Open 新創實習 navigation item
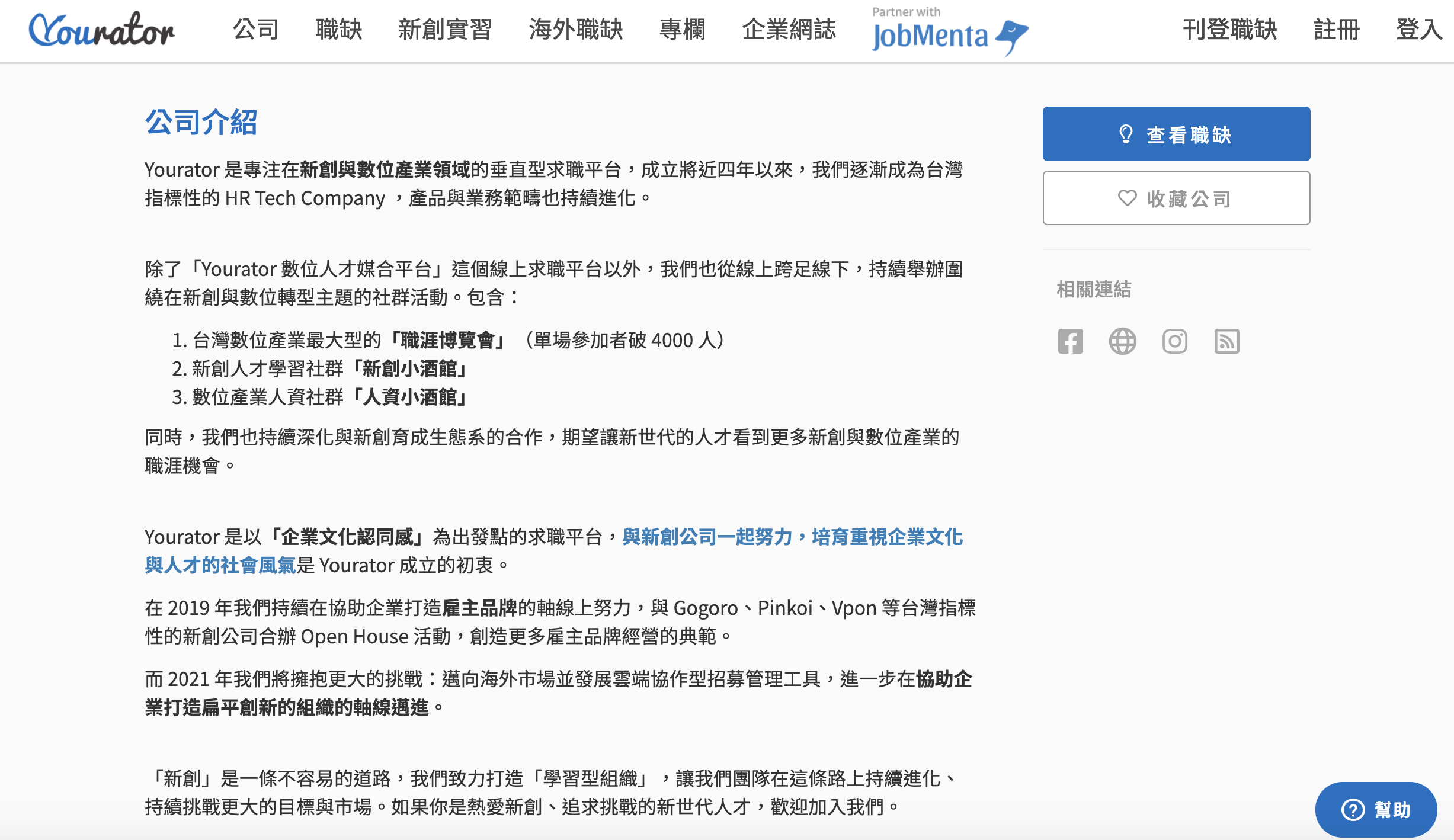Screen dimensions: 1454x840 pyautogui.click(x=446, y=29)
